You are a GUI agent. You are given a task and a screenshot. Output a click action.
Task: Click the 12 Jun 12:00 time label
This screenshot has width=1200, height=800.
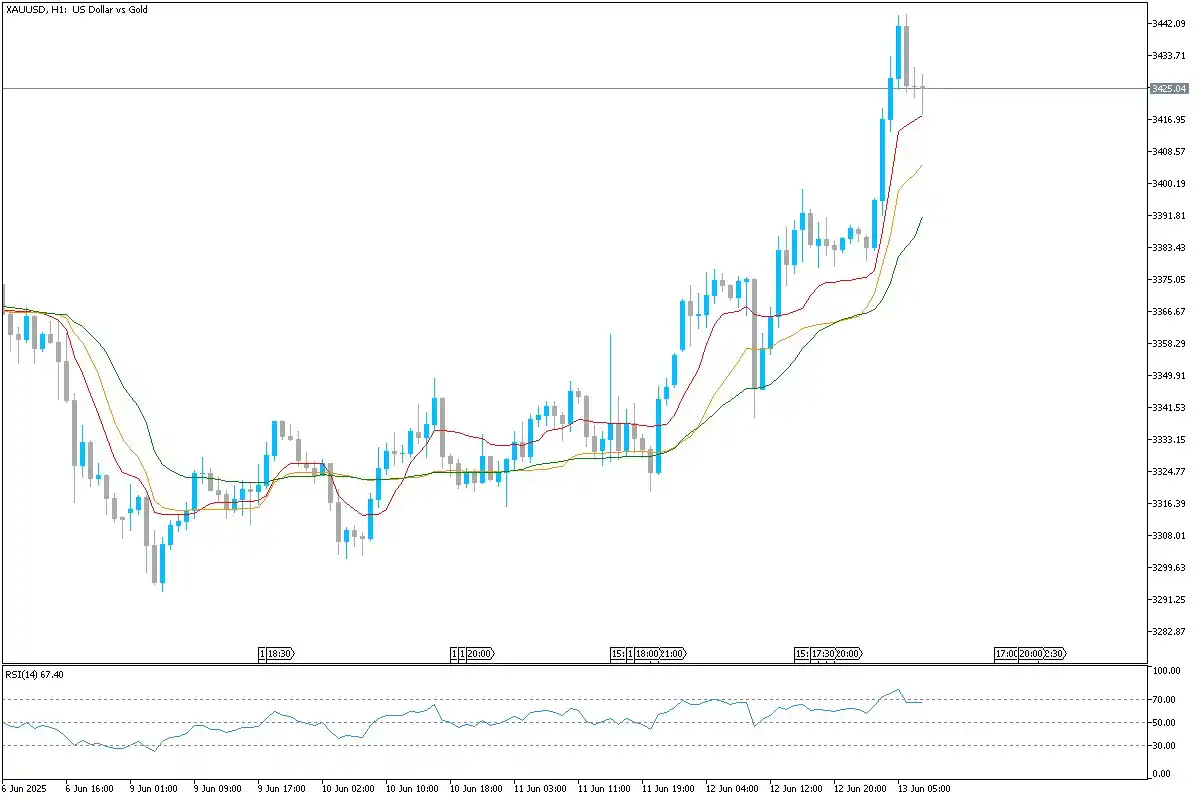point(796,788)
